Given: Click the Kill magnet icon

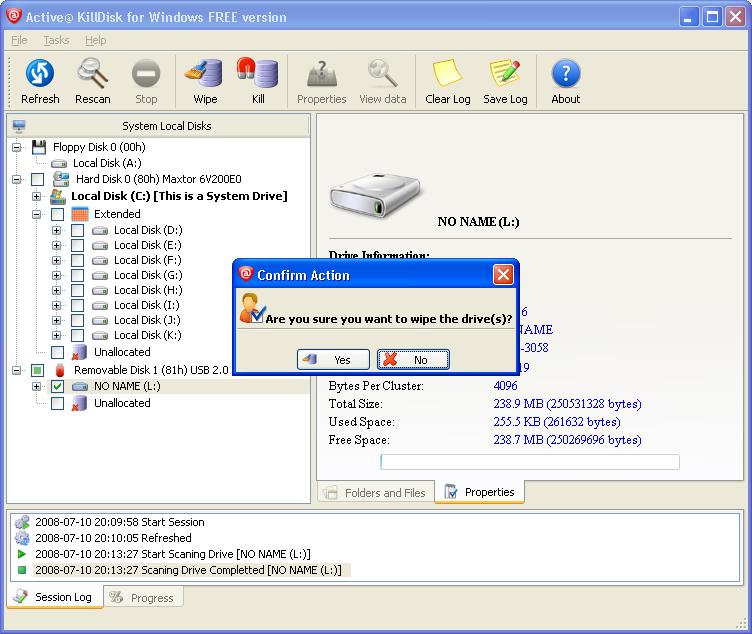Looking at the screenshot, I should point(258,72).
